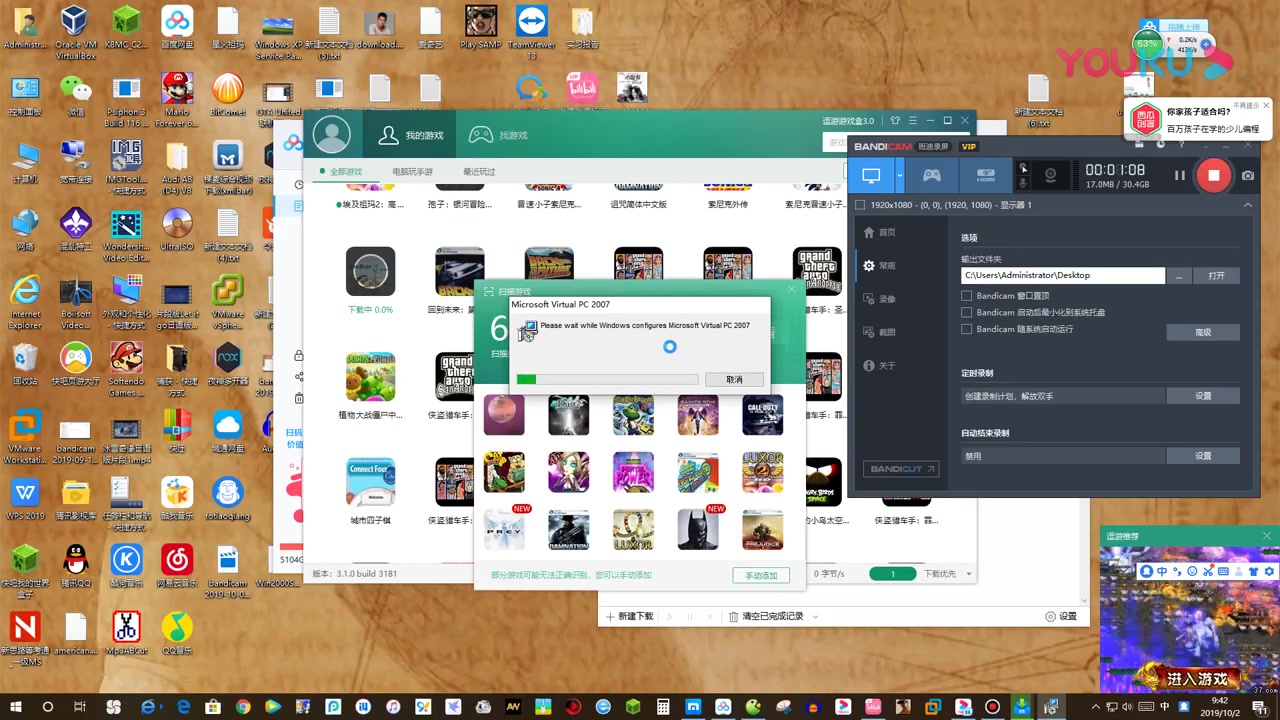
Task: Open 设置 in download manager
Action: click(x=1061, y=616)
